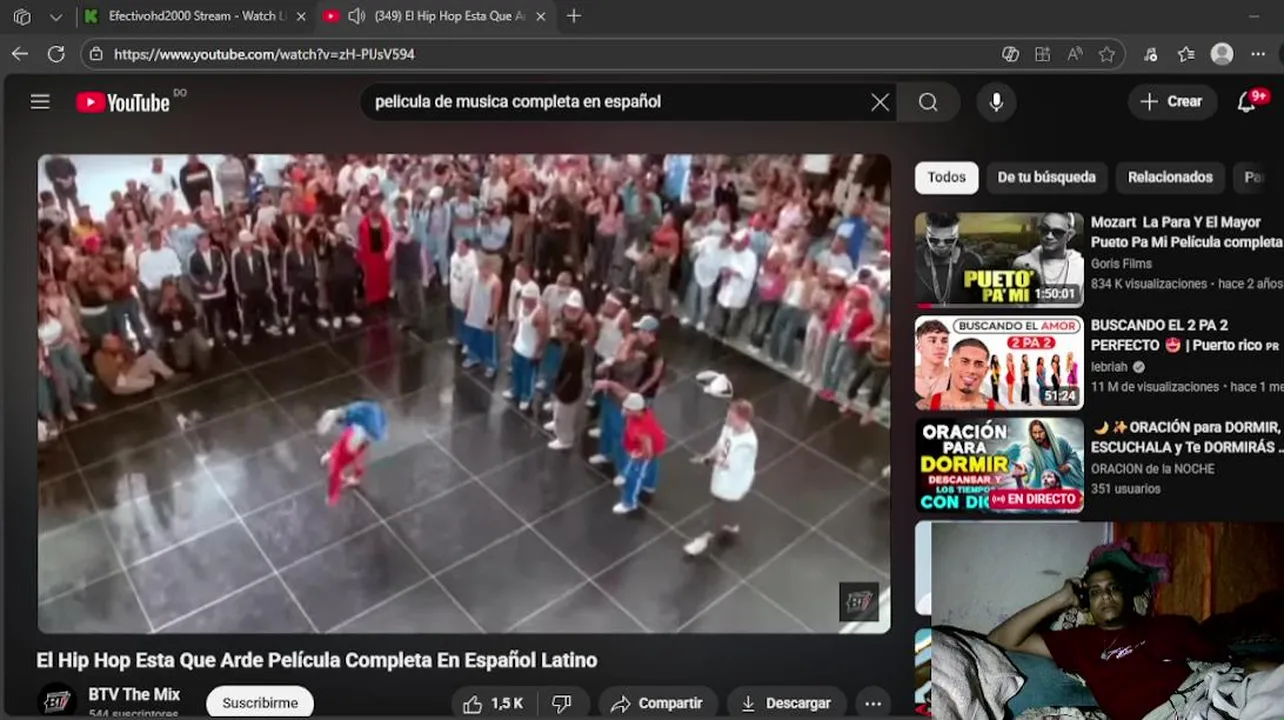Viewport: 1284px width, 720px height.
Task: Select the De tu búsqueda chip
Action: click(1046, 177)
